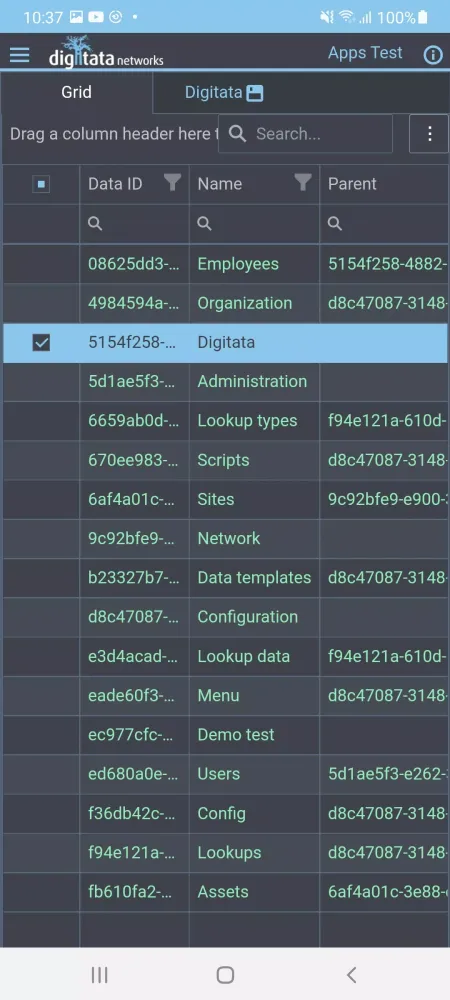Viewport: 450px width, 1000px height.
Task: Click Data ID cell e3d4acad-...
Action: pyautogui.click(x=134, y=656)
